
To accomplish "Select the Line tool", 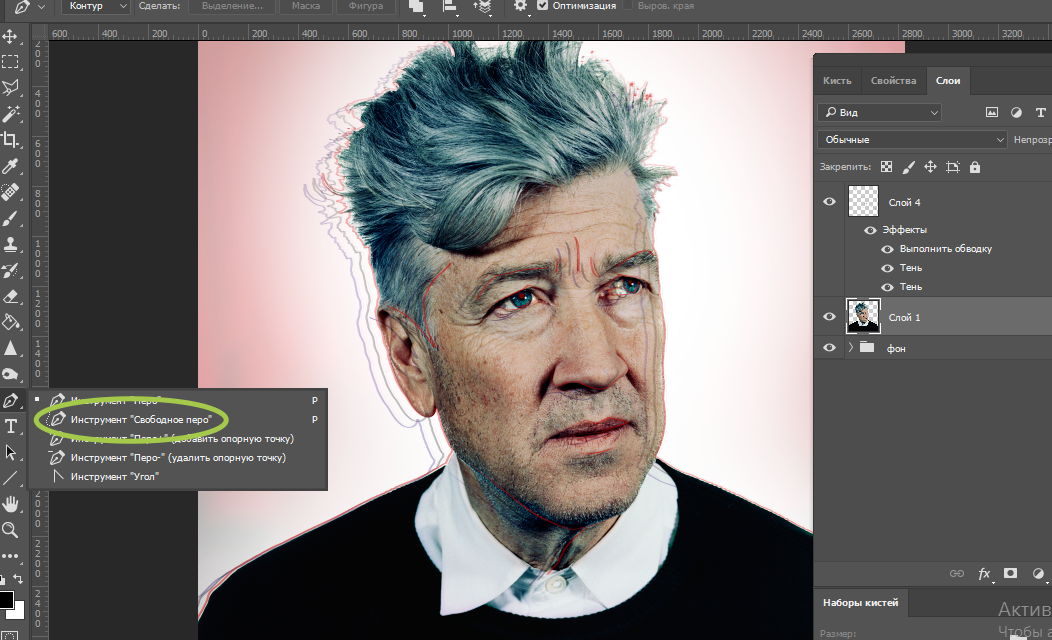I will (10, 478).
